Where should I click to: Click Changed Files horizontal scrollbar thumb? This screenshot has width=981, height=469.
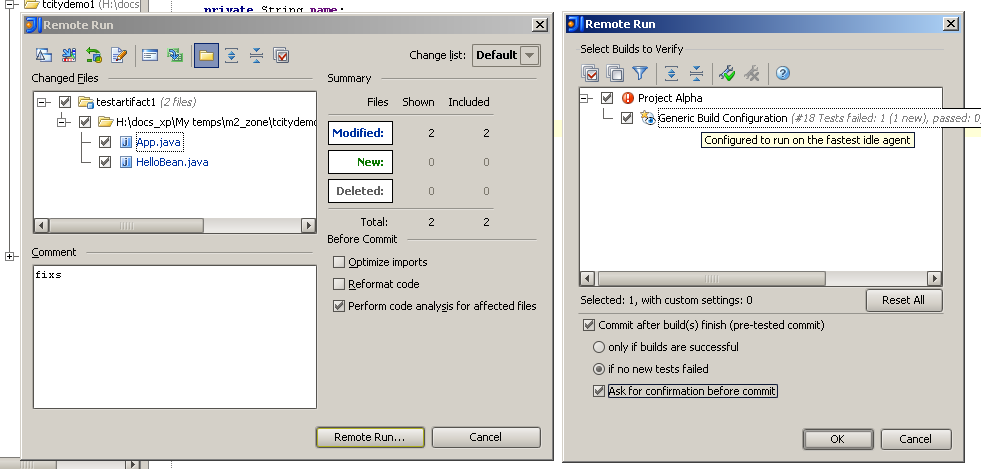tap(126, 225)
